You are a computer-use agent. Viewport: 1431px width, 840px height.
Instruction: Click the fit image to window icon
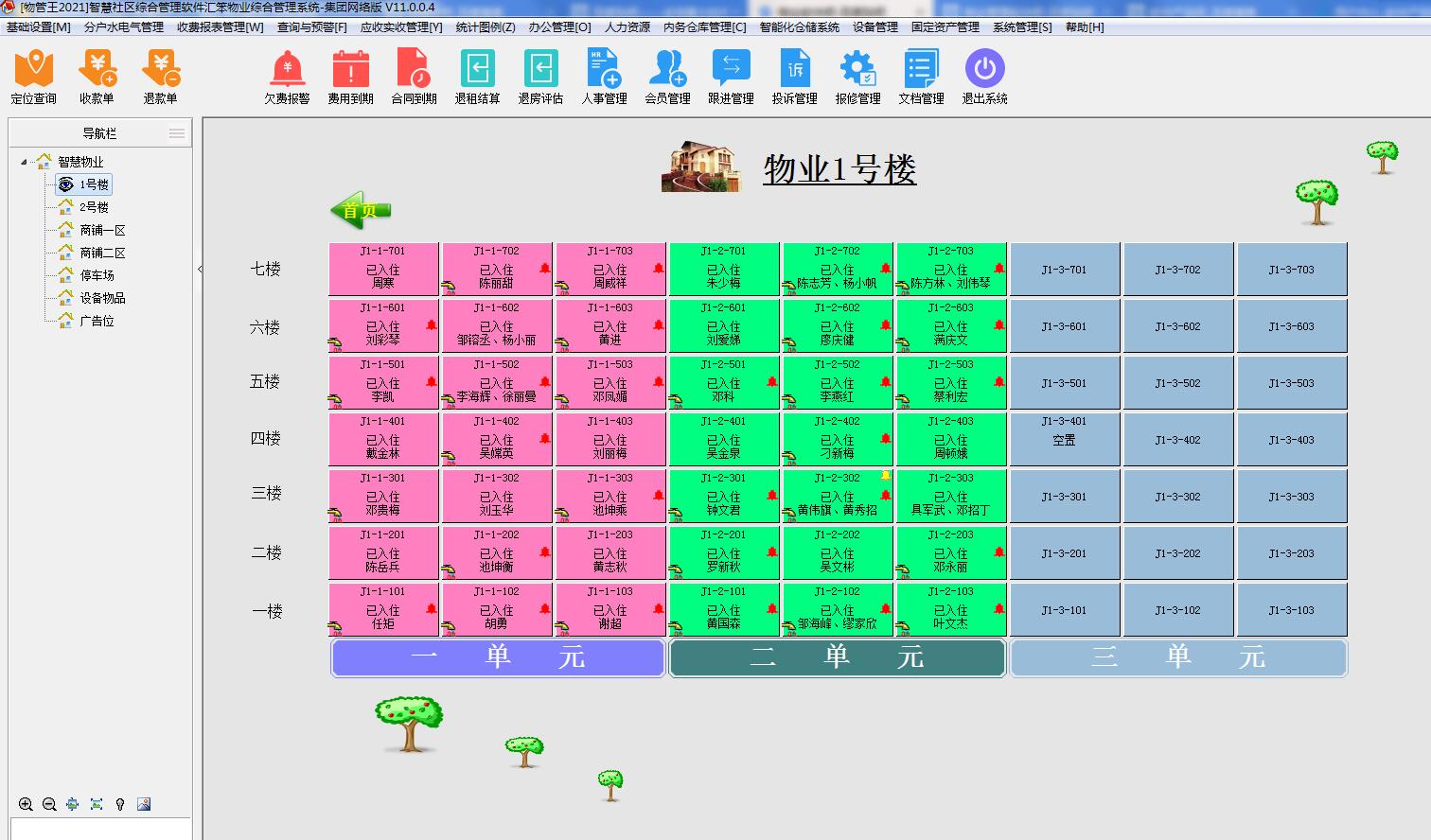73,804
